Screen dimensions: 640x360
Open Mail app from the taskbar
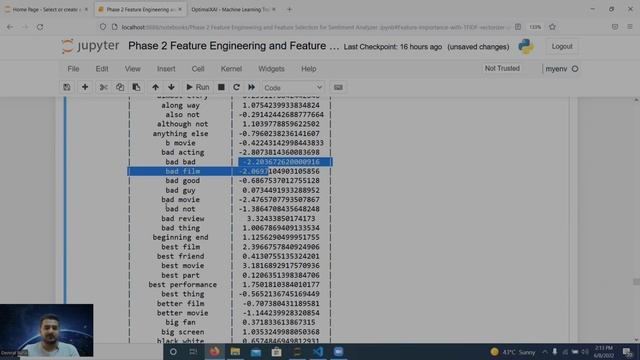tap(256, 351)
